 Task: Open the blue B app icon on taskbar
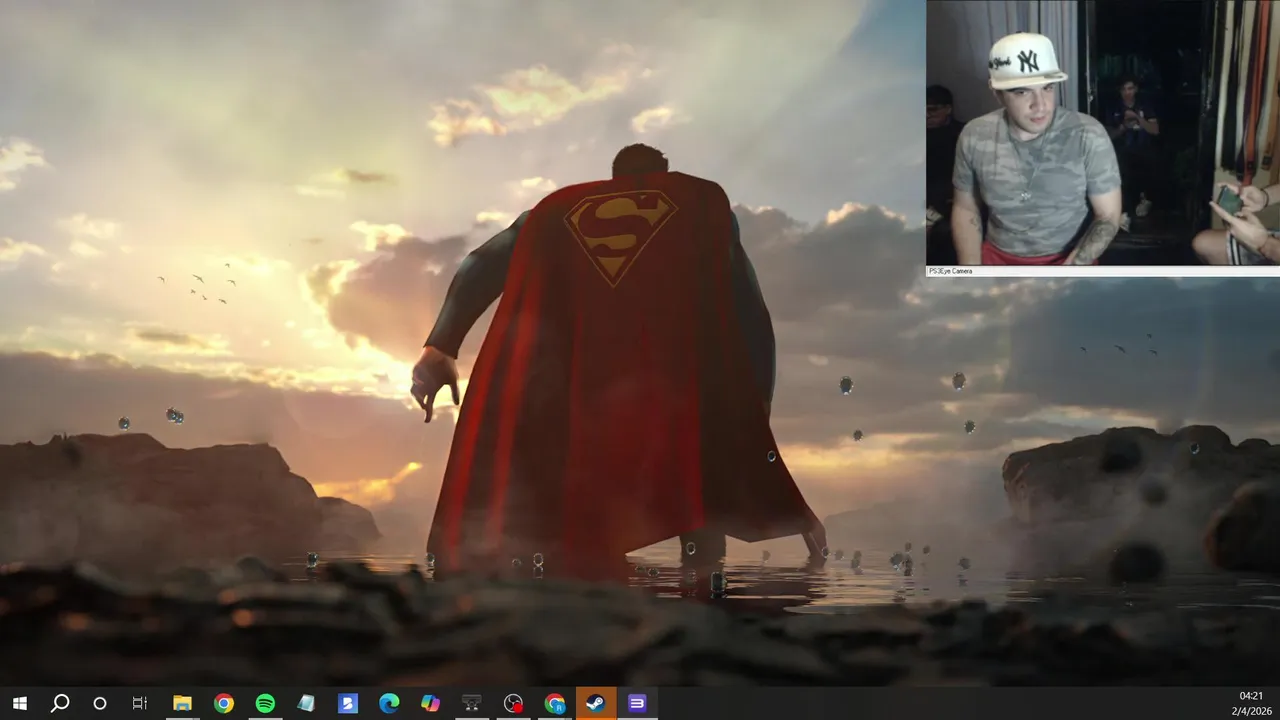347,704
